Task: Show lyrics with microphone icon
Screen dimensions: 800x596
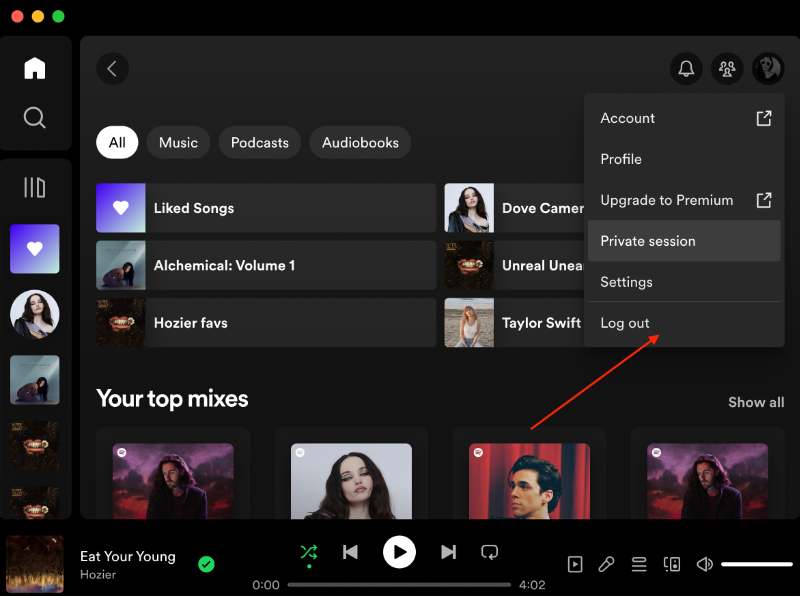Action: (607, 564)
